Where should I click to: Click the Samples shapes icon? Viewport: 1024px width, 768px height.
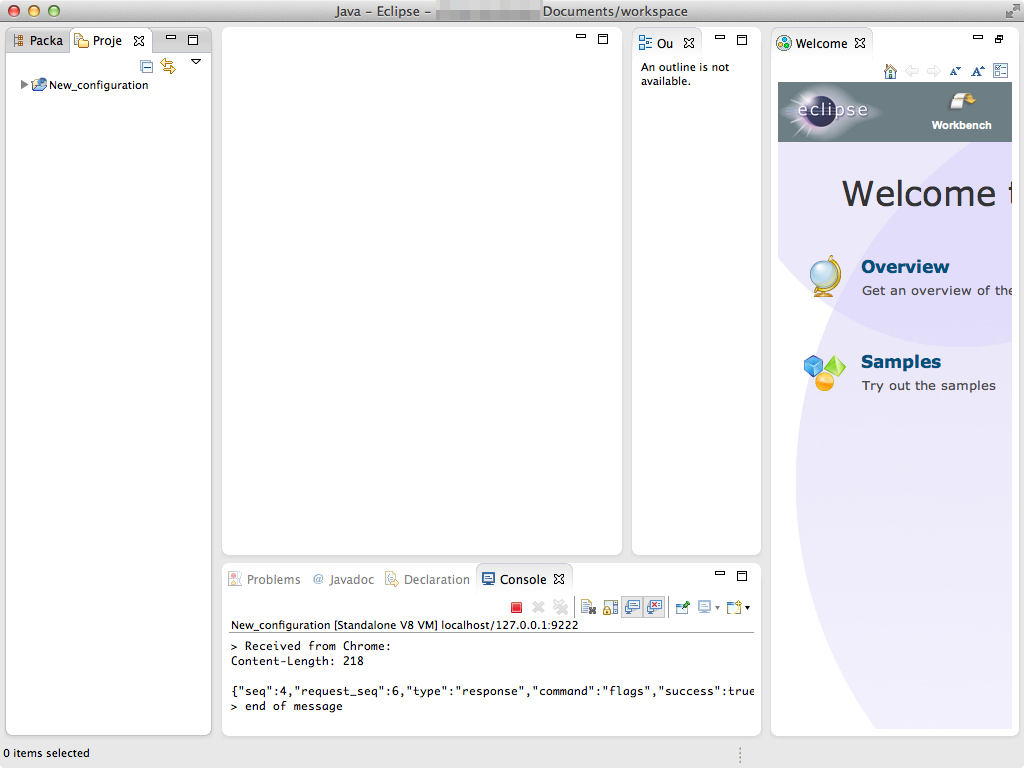pyautogui.click(x=825, y=372)
